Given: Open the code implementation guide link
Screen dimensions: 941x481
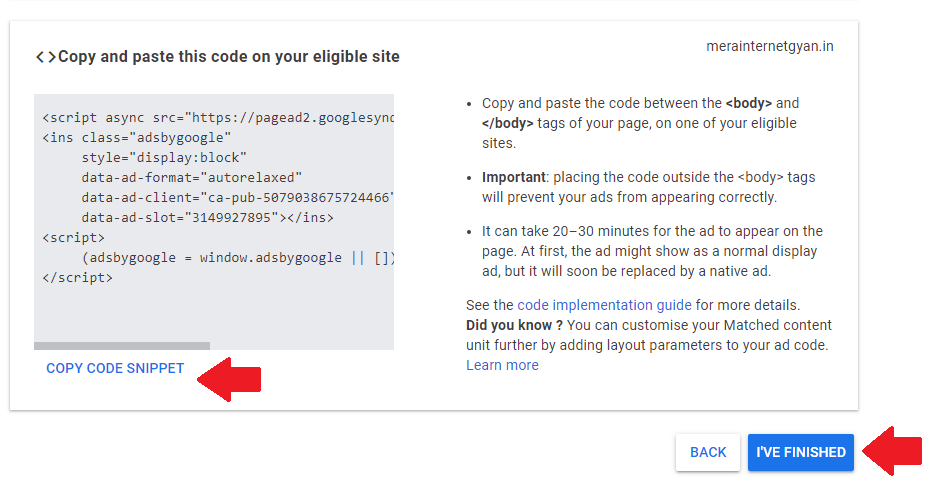Looking at the screenshot, I should [604, 305].
